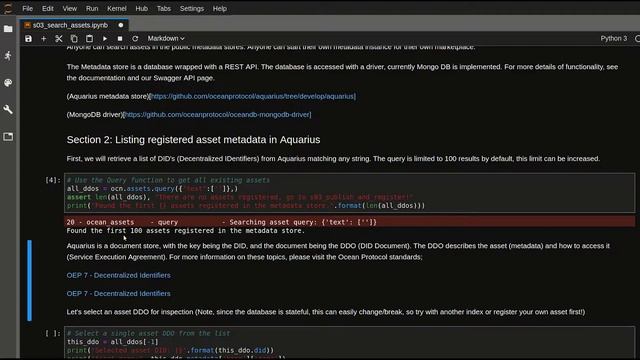Open the Tabs menu
The image size is (640, 360).
point(164,8)
